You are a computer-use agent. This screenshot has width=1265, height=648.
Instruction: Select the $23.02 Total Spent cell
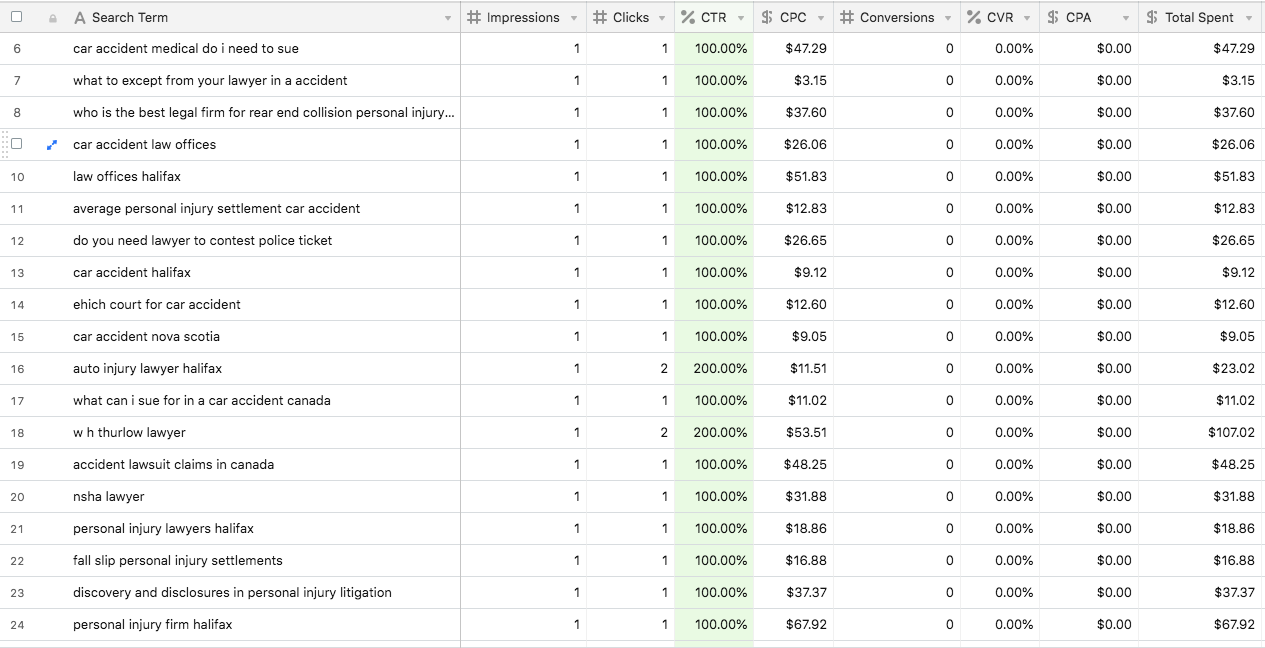[x=1201, y=368]
